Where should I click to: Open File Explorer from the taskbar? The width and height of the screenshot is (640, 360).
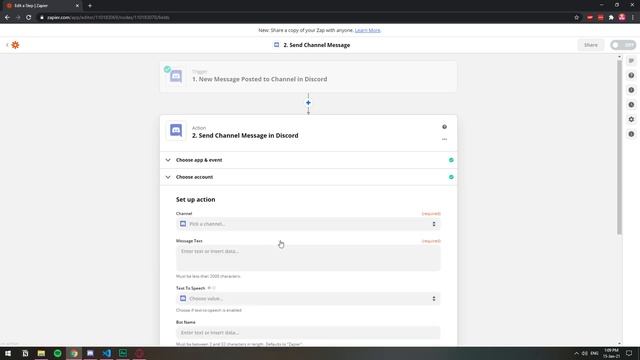pos(41,353)
